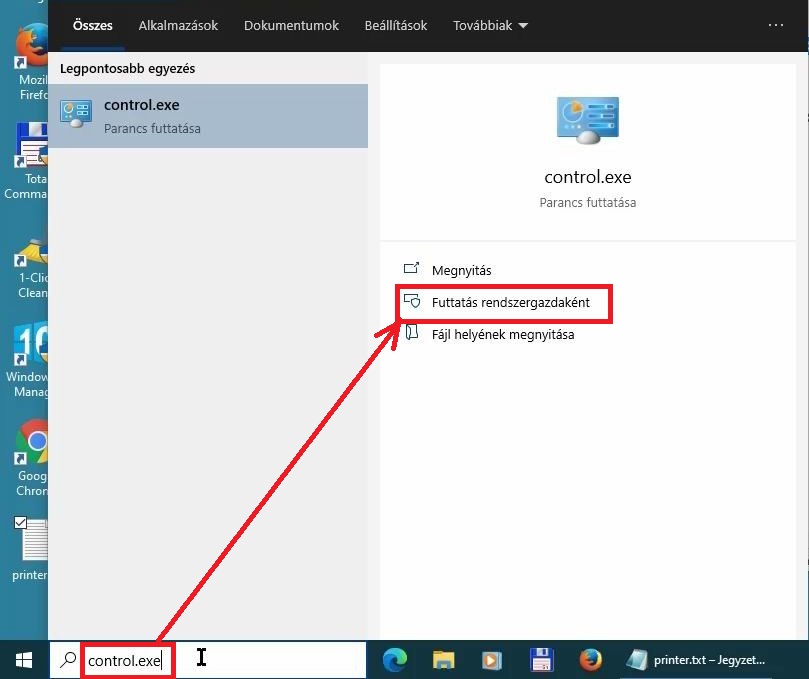Select the Google Chrome desktop shortcut
809x679 pixels.
tap(31, 458)
